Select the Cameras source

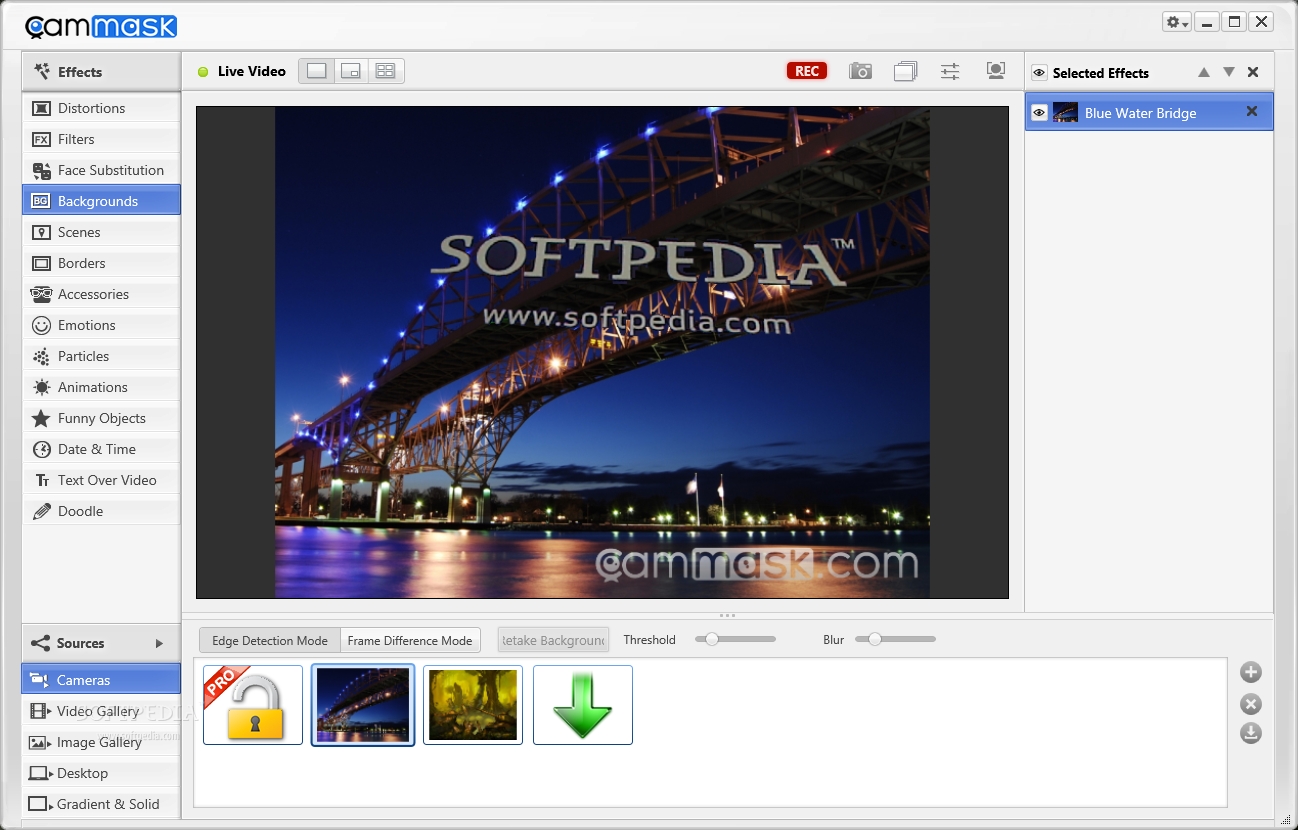[x=101, y=680]
